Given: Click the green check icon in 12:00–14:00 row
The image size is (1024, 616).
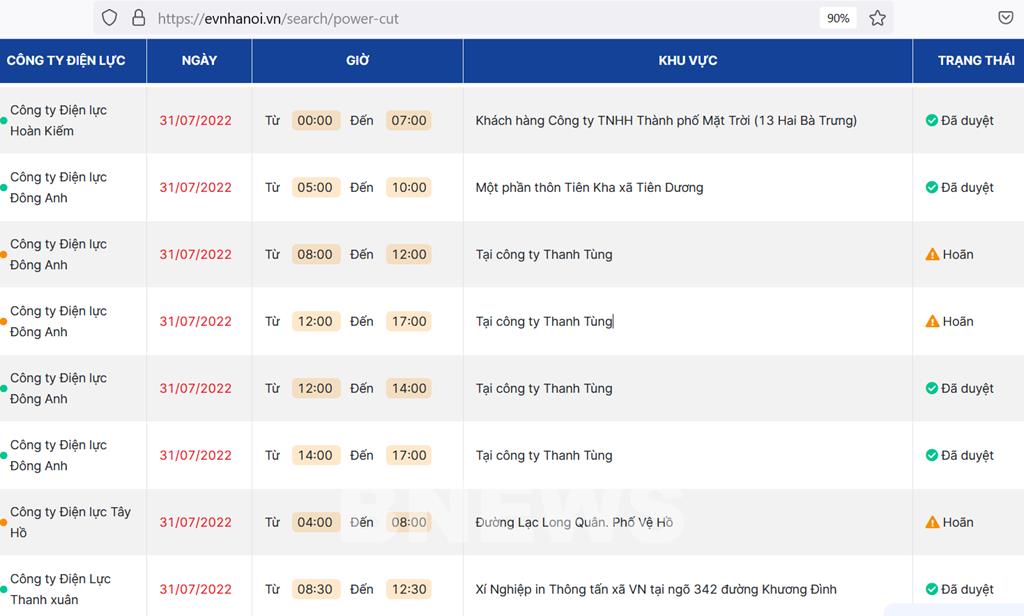Looking at the screenshot, I should pos(932,388).
